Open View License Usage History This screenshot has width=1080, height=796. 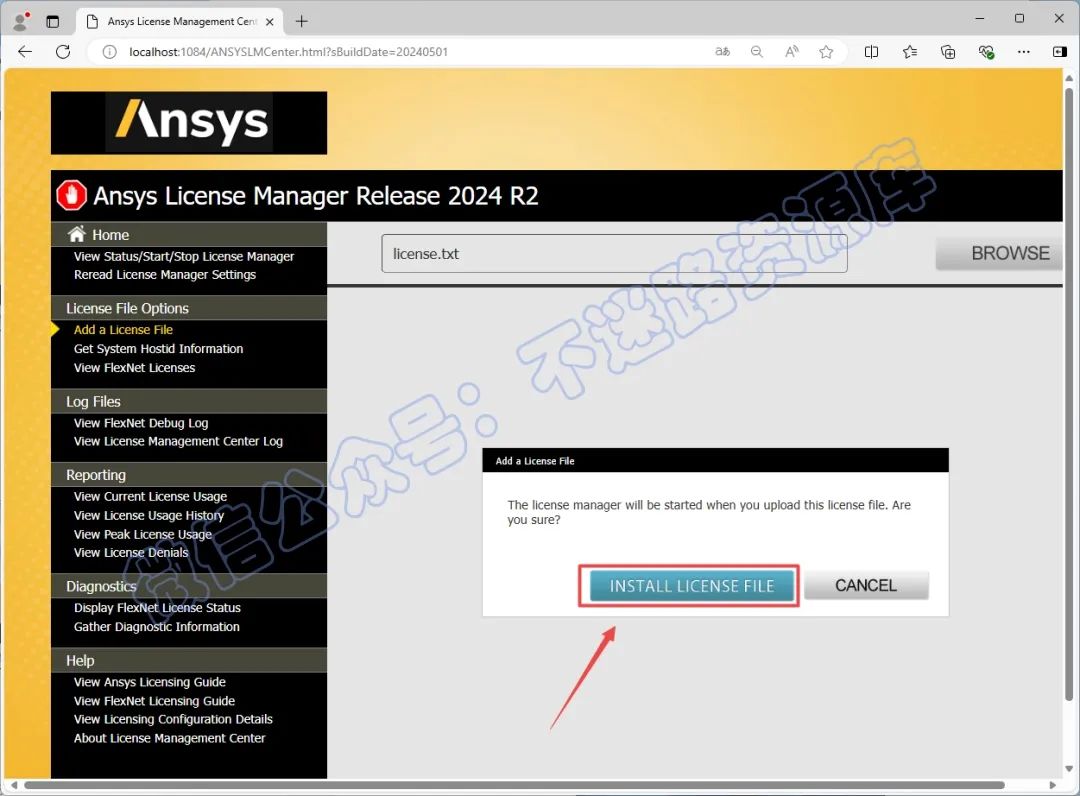(x=149, y=516)
